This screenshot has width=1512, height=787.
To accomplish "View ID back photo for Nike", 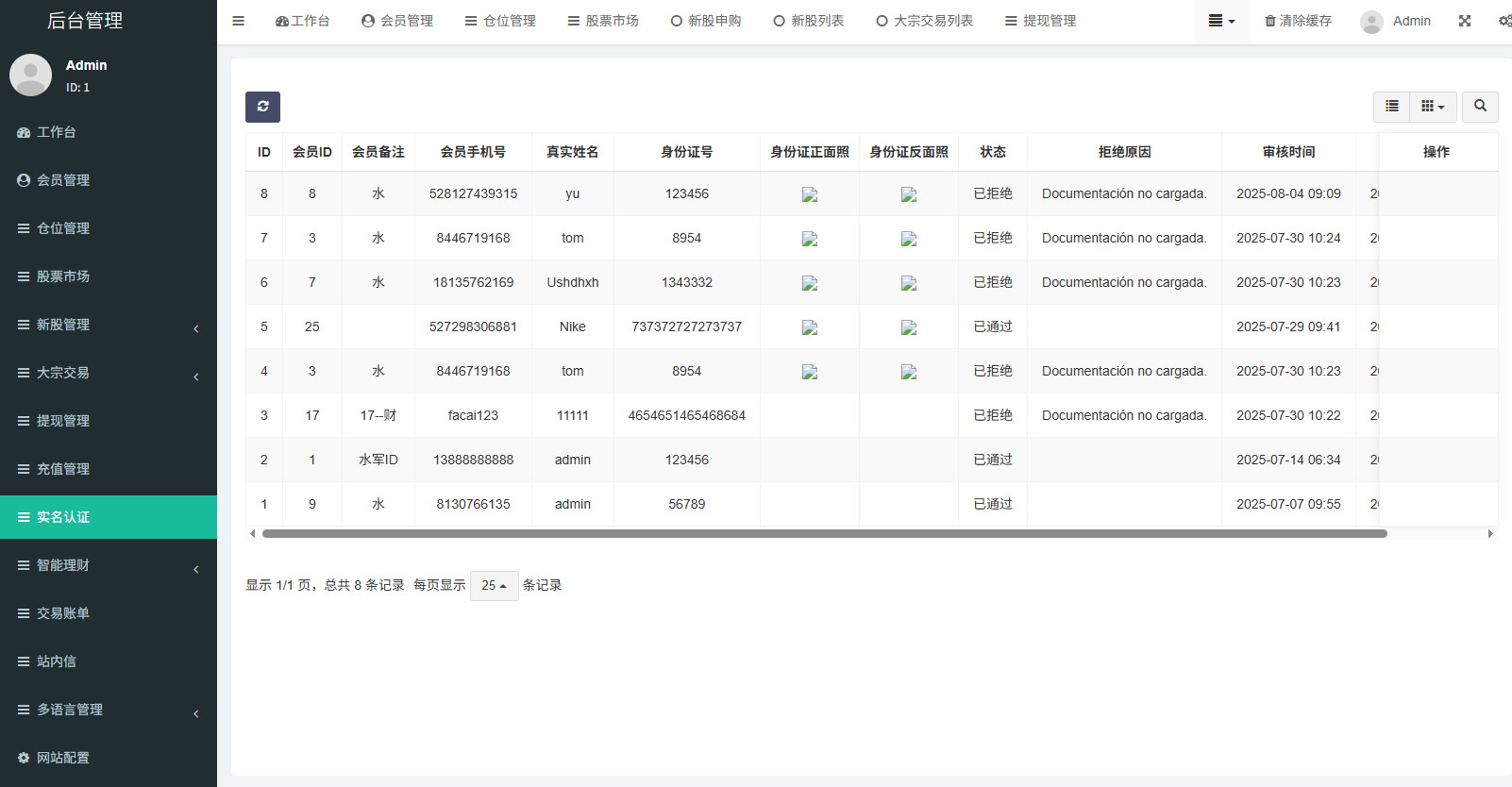I will (x=908, y=327).
